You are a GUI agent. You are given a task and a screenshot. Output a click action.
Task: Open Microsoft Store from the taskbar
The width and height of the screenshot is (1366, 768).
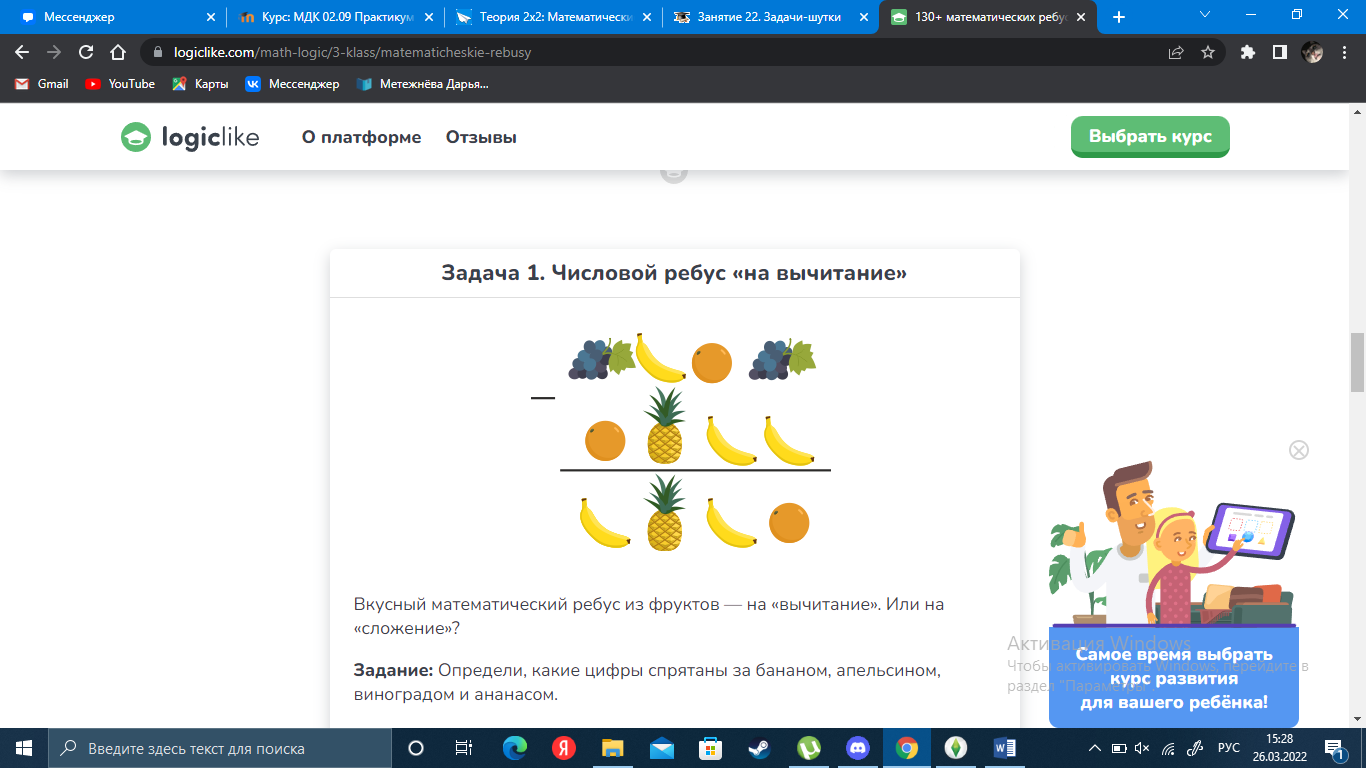click(710, 747)
